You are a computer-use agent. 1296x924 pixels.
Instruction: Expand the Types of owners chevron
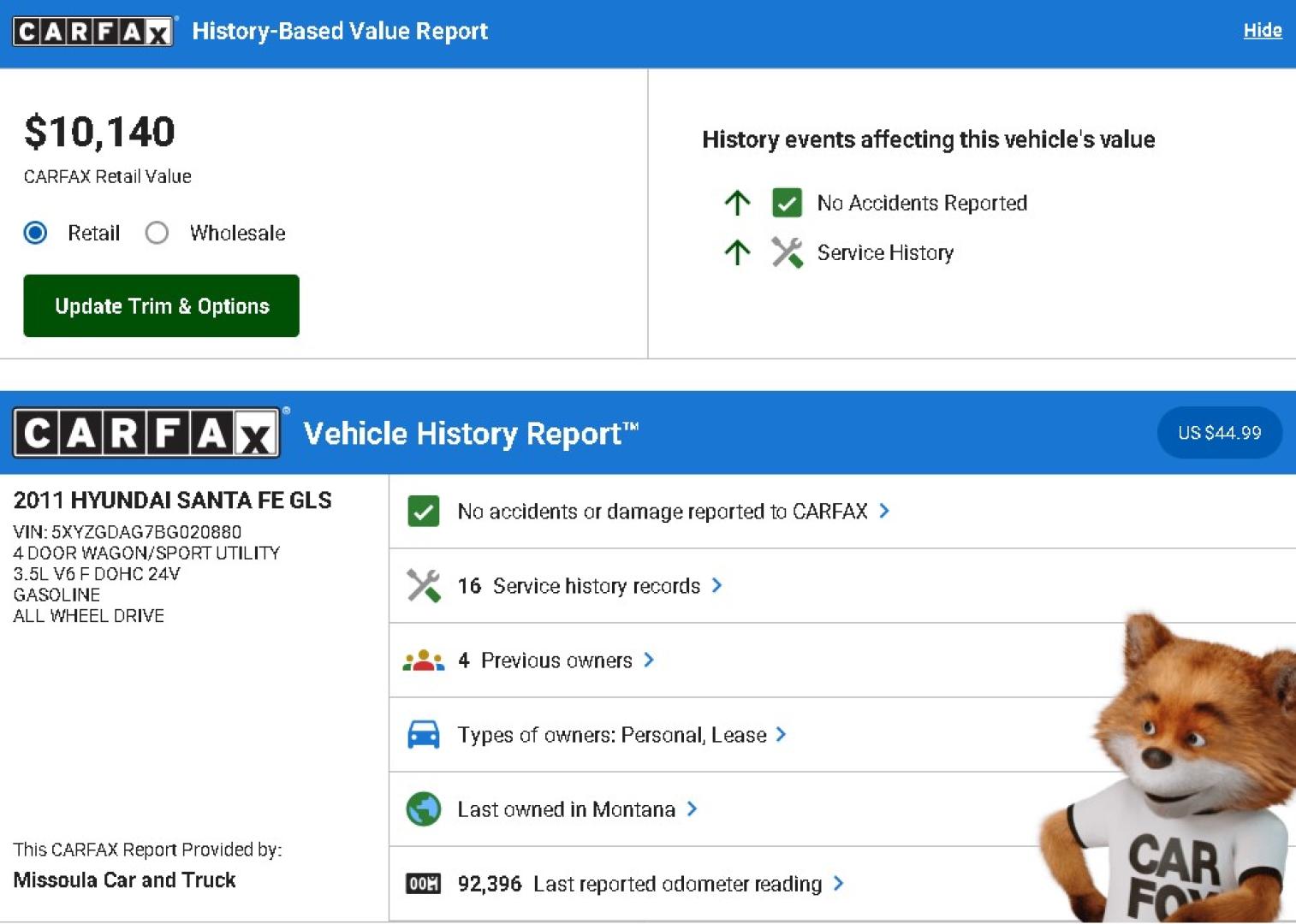click(x=781, y=734)
